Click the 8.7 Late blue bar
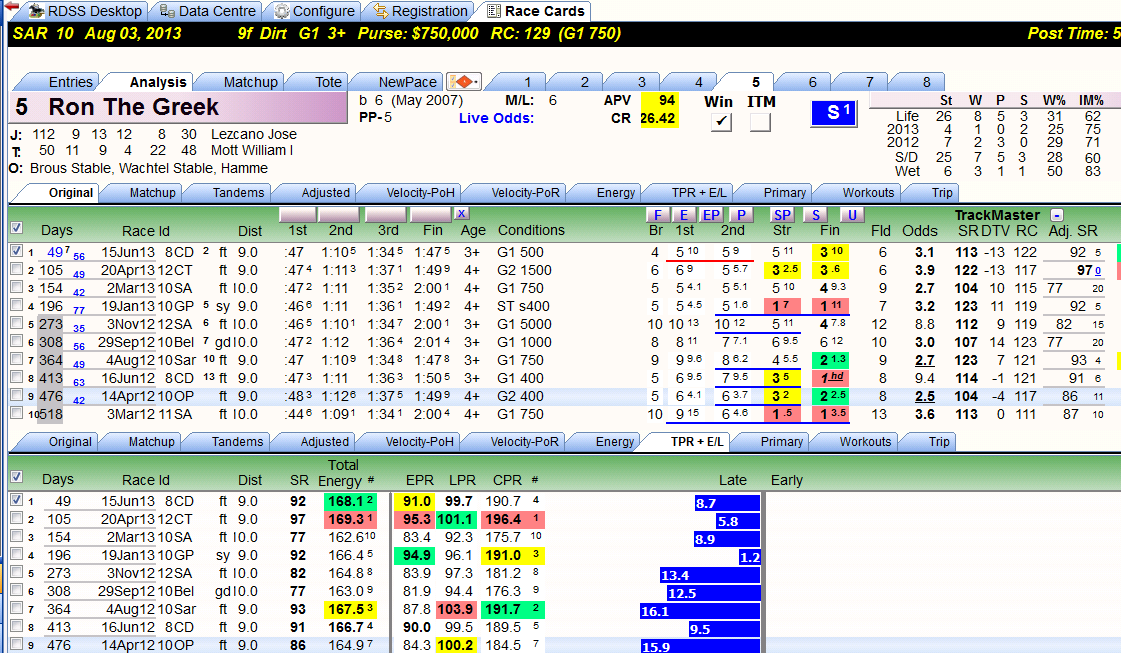The image size is (1121, 653). [x=727, y=503]
